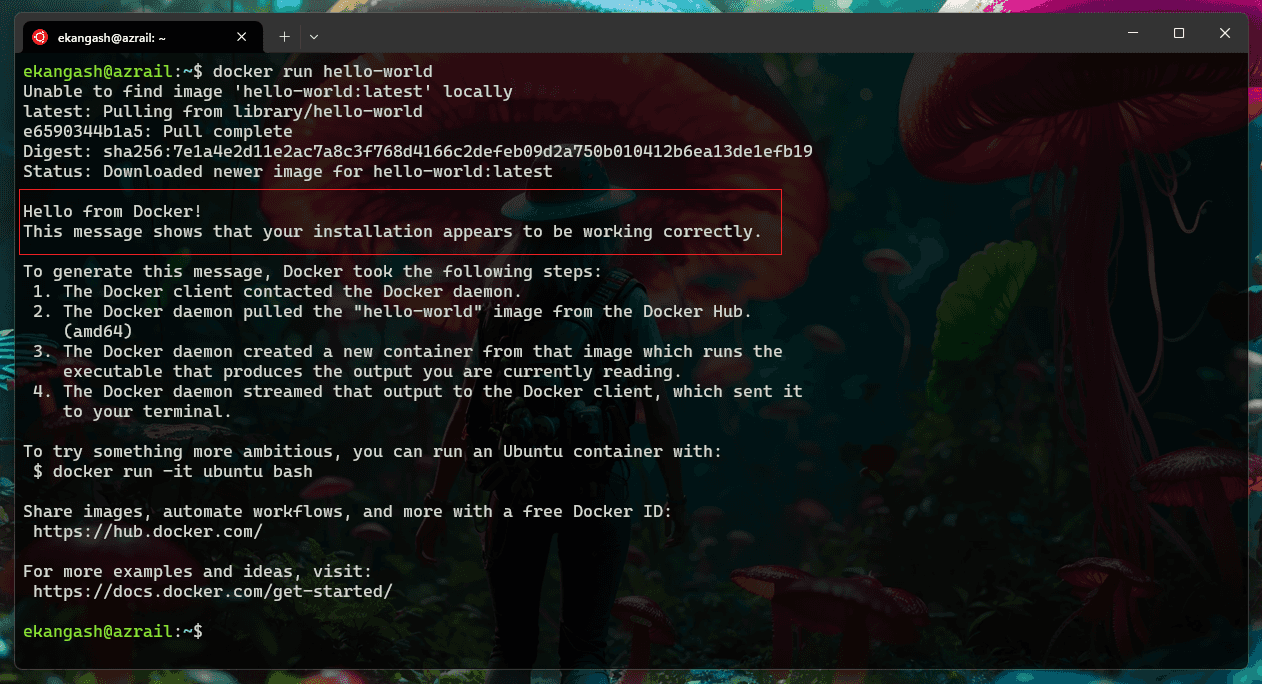Close the terminal window
The image size is (1262, 684).
click(1225, 33)
